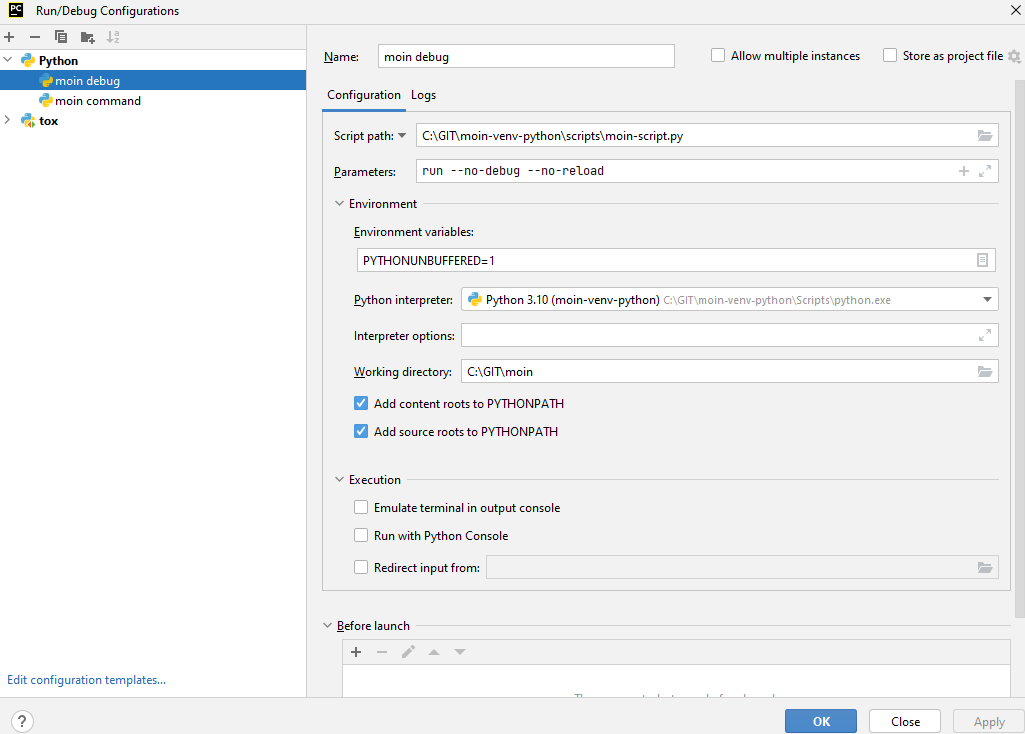This screenshot has width=1025, height=734.
Task: Collapse the Execution section
Action: 339,479
